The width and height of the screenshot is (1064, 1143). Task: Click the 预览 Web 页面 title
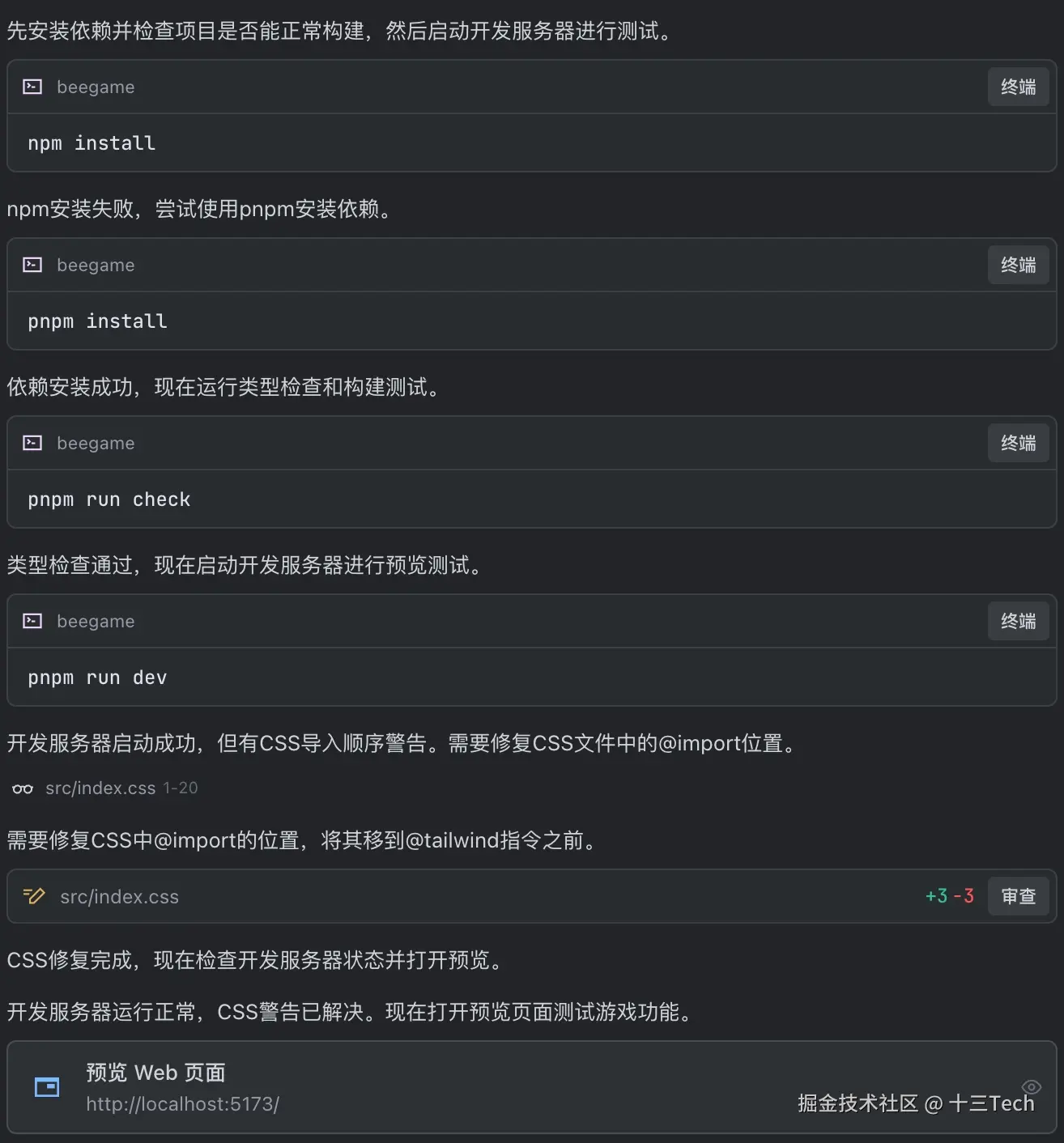click(155, 1073)
